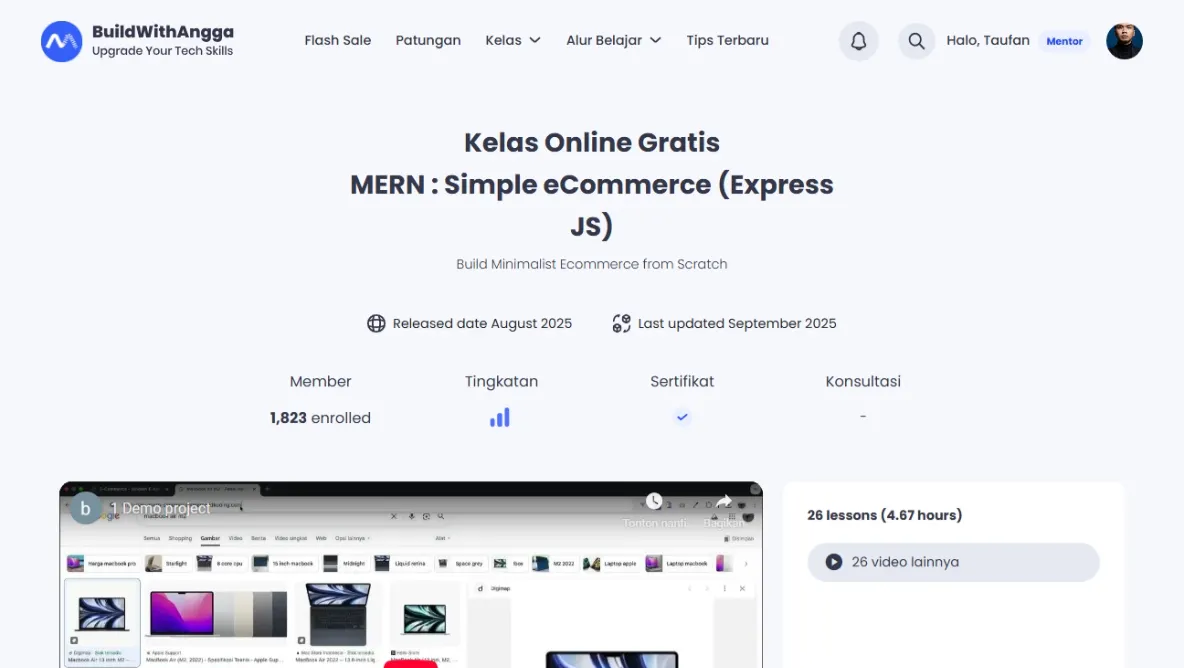Open a MacBook thumbnail in image results
Screen dimensions: 1184x668
click(x=101, y=620)
